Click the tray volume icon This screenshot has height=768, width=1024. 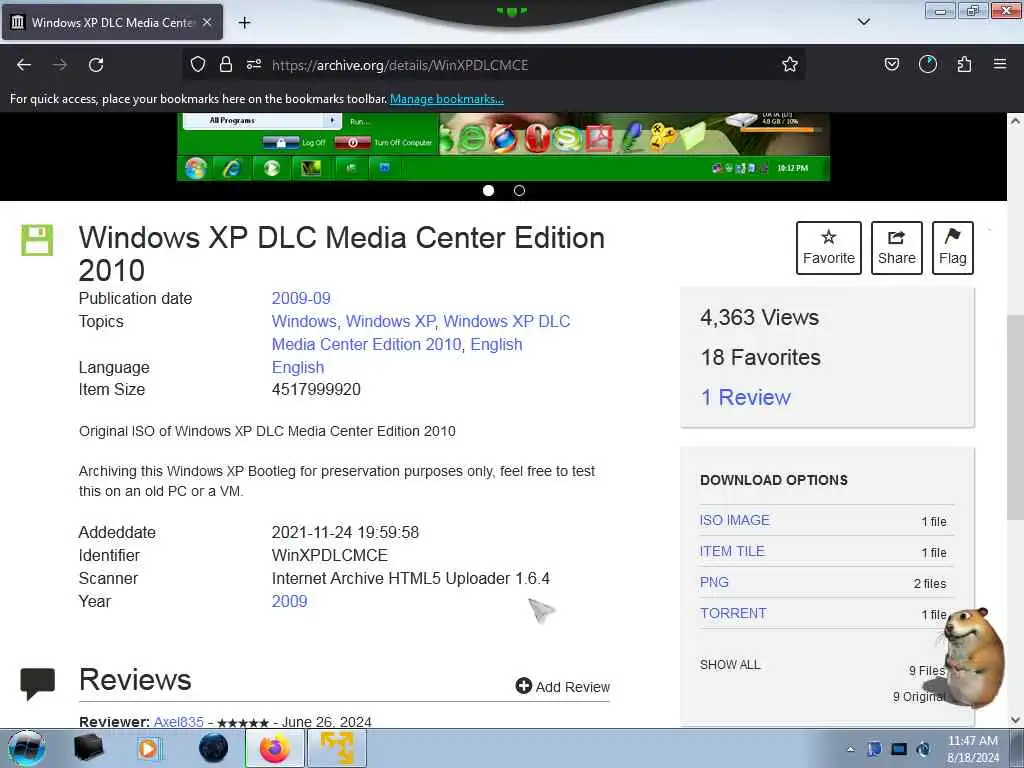(x=923, y=749)
